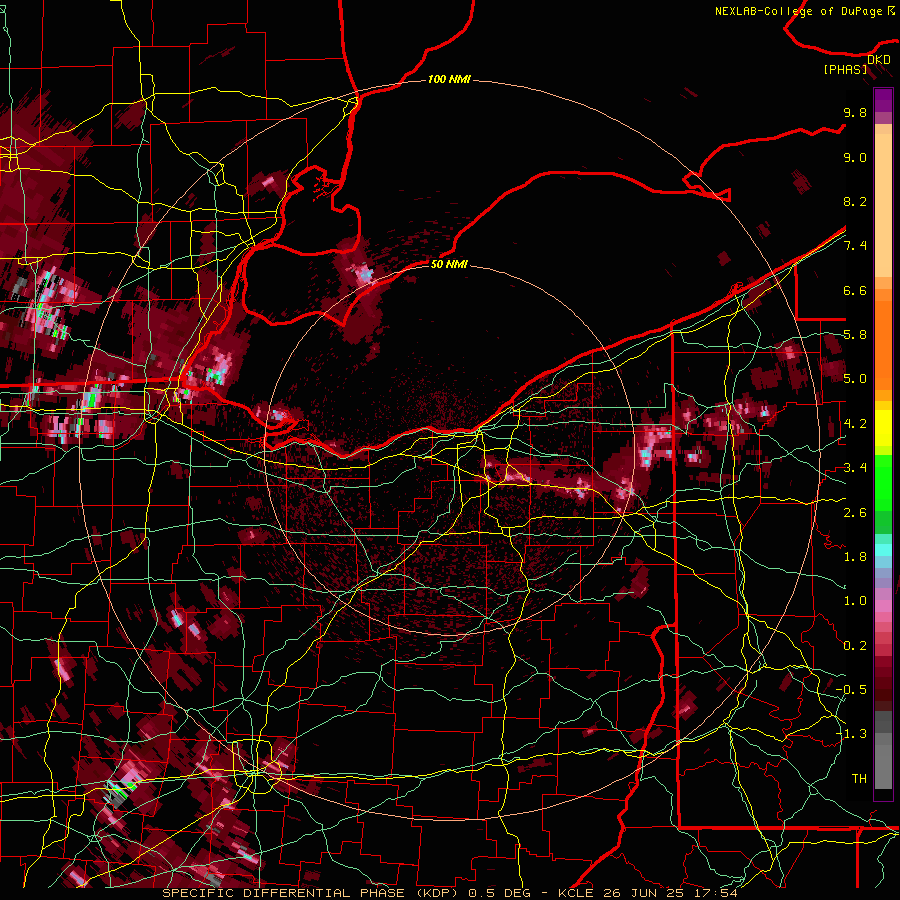900x900 pixels.
Task: Click the 9.8 value on the color scale
Action: pos(855,113)
